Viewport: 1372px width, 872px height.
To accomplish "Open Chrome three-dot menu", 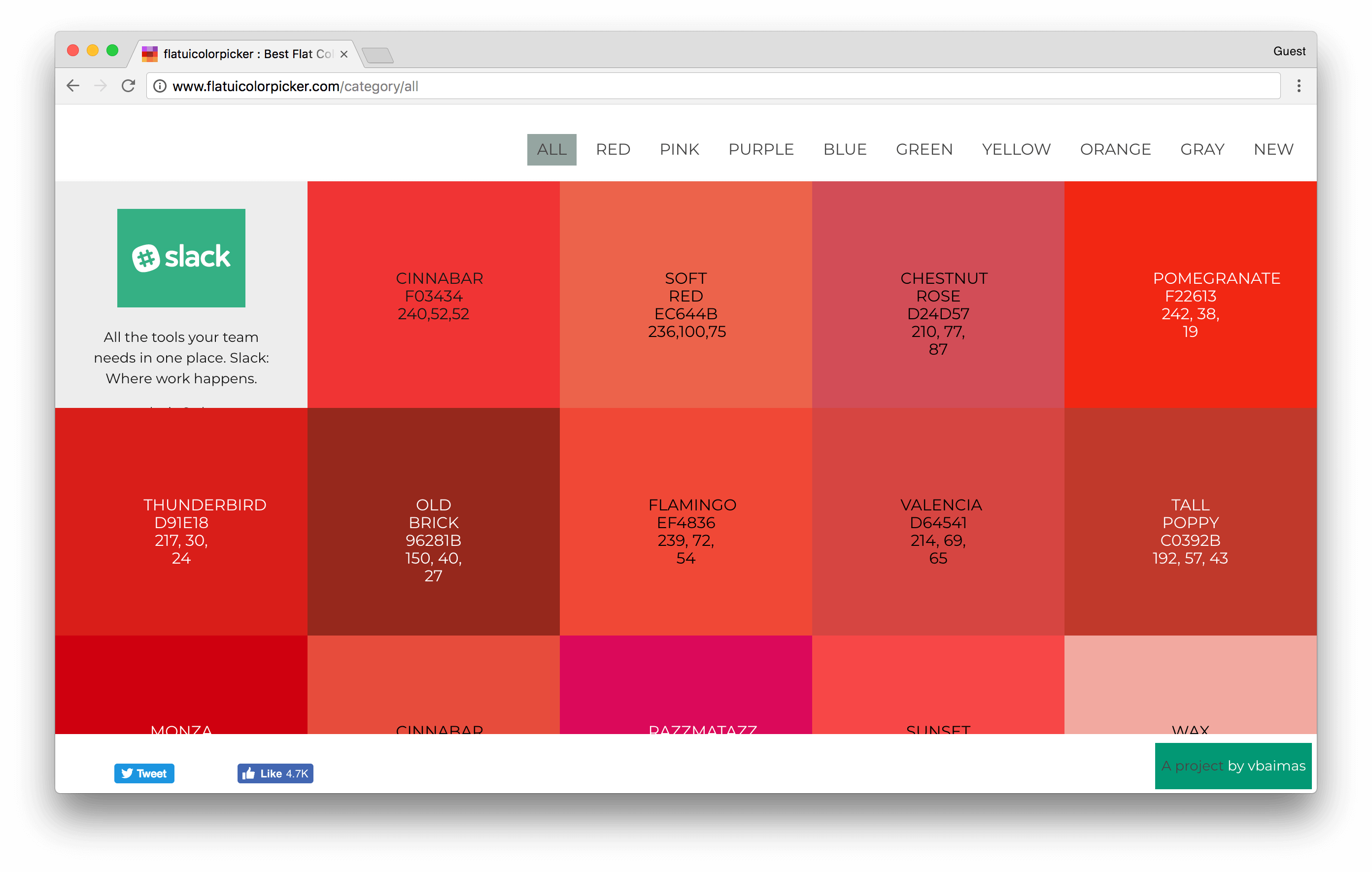I will pos(1299,86).
